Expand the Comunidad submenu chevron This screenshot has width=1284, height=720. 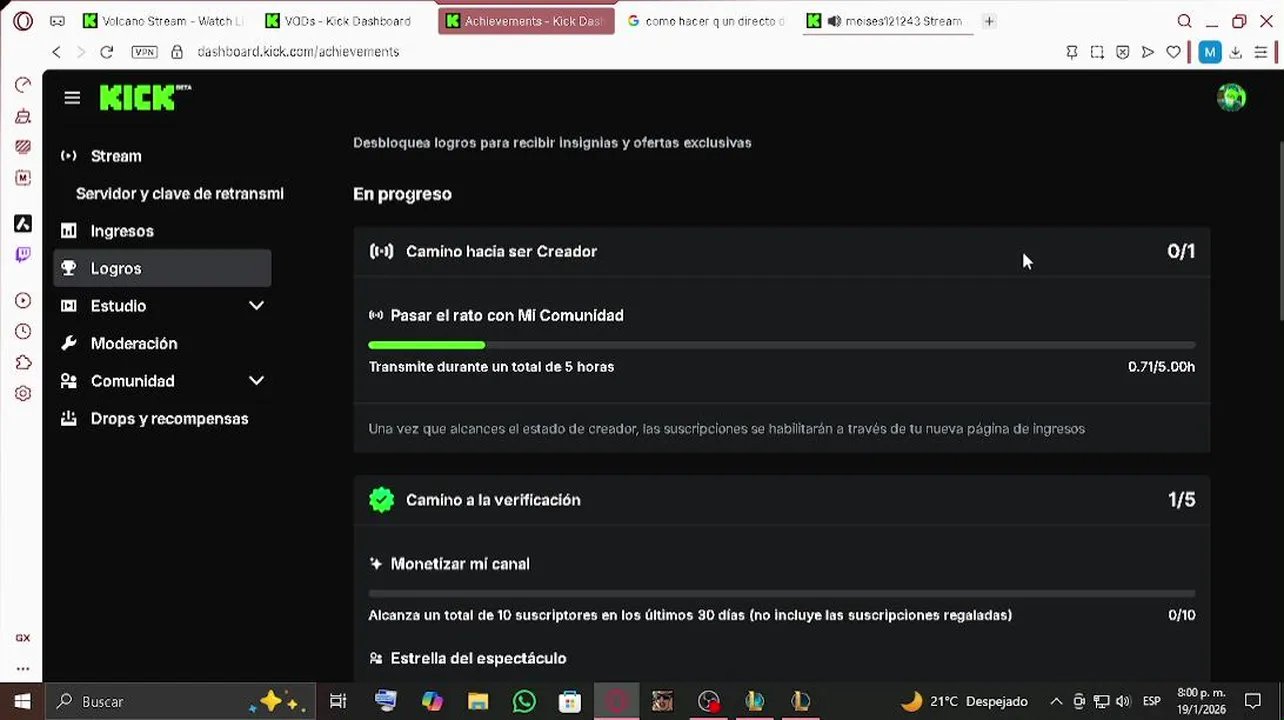(256, 381)
